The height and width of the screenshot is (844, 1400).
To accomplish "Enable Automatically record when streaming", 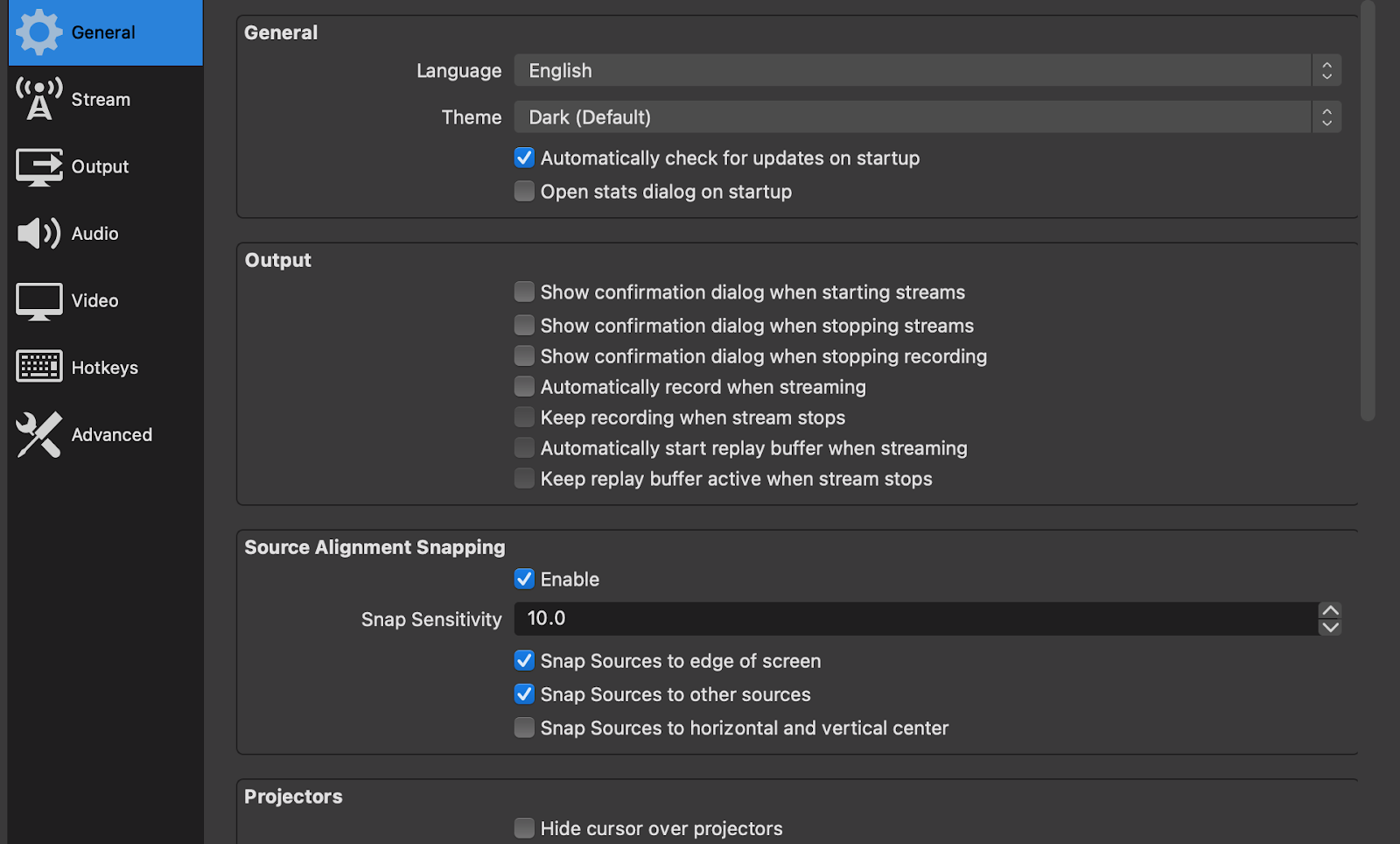I will pos(524,386).
